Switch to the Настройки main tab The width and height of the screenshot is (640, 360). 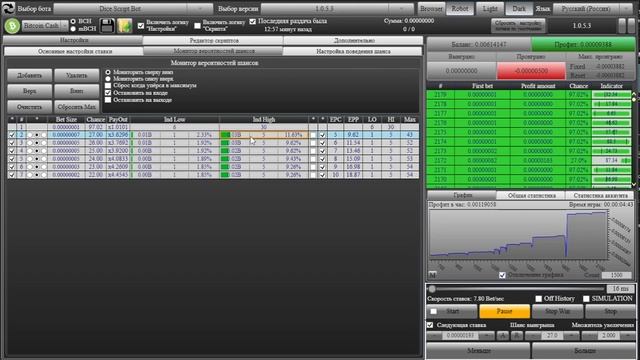coord(73,40)
